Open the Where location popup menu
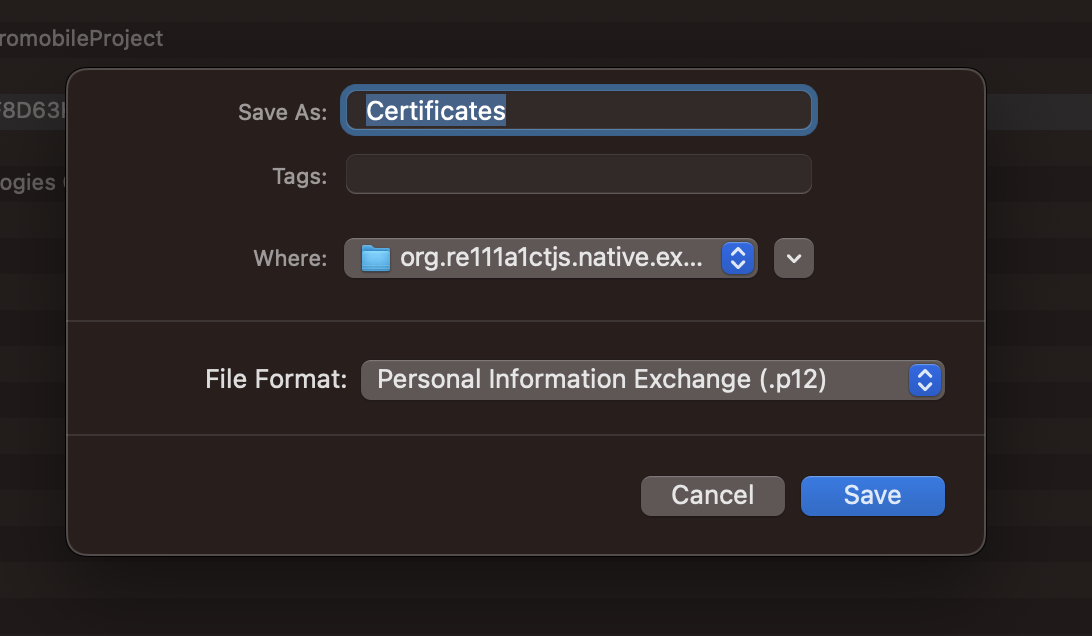Viewport: 1092px width, 636px height. 551,258
